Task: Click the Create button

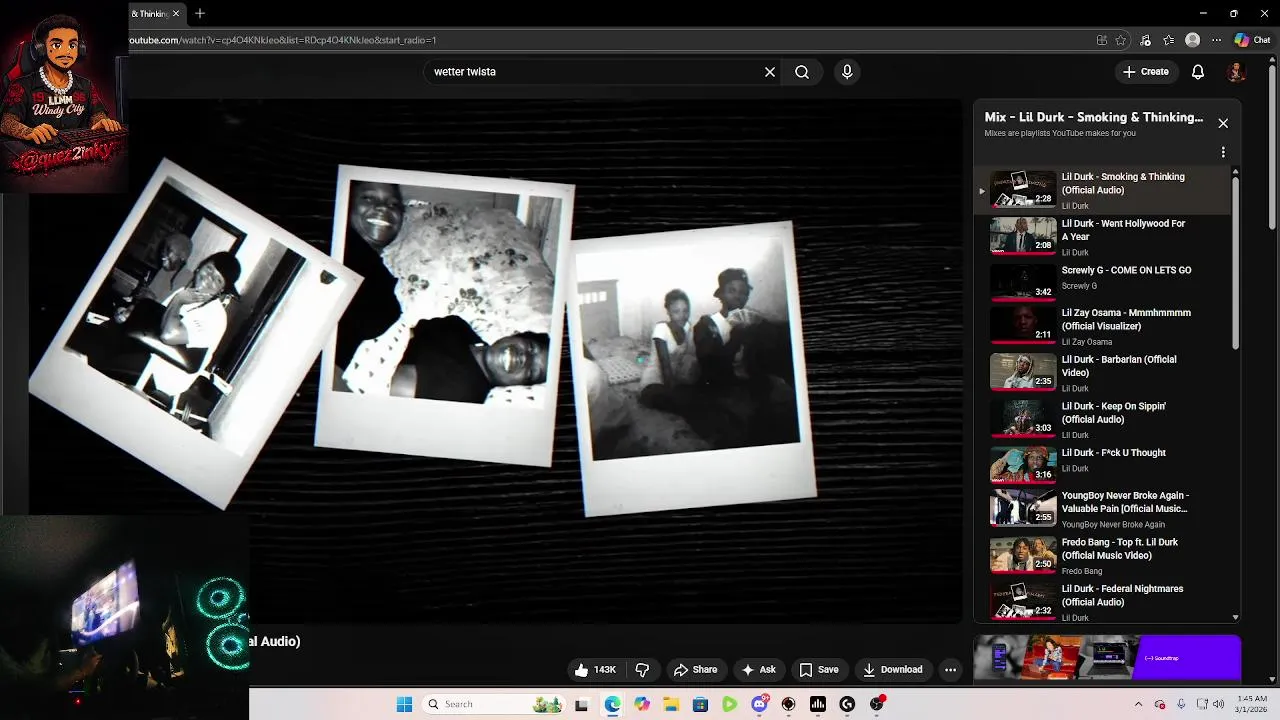Action: tap(1146, 72)
